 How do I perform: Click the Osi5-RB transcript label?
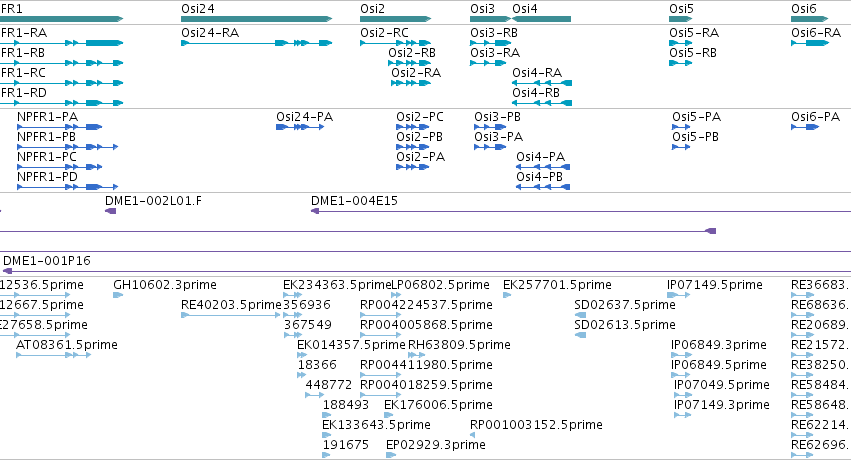[x=693, y=53]
